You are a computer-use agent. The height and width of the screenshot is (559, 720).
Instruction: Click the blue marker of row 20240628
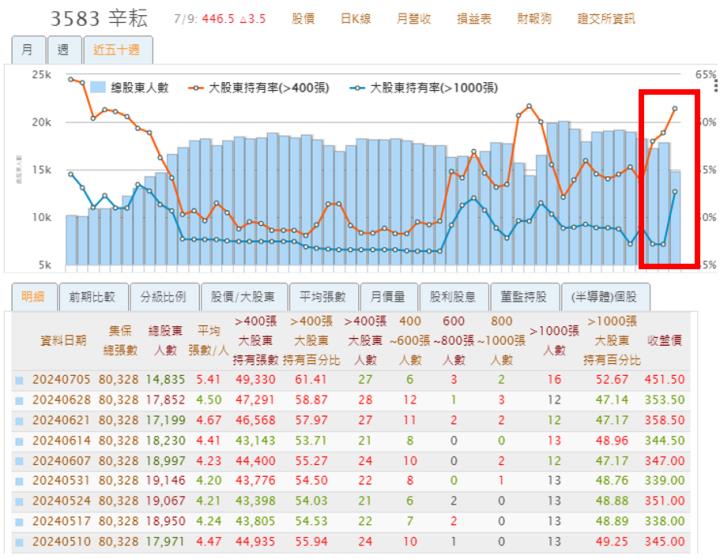coord(19,401)
